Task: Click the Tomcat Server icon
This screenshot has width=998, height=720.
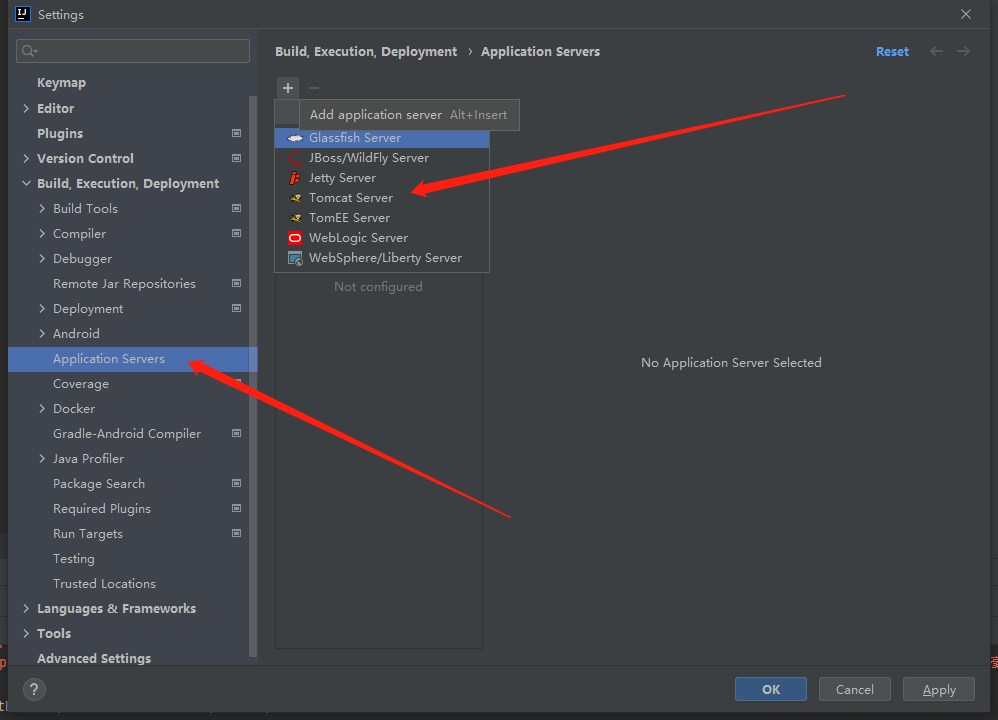Action: tap(295, 198)
